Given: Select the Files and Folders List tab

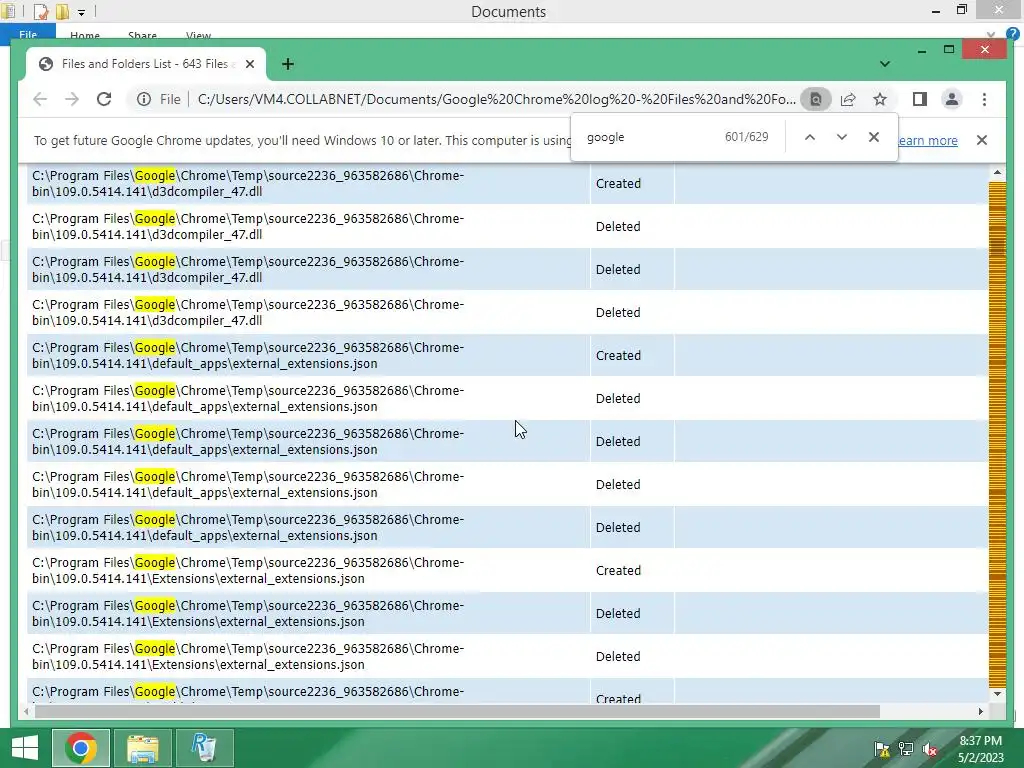Looking at the screenshot, I should [146, 64].
